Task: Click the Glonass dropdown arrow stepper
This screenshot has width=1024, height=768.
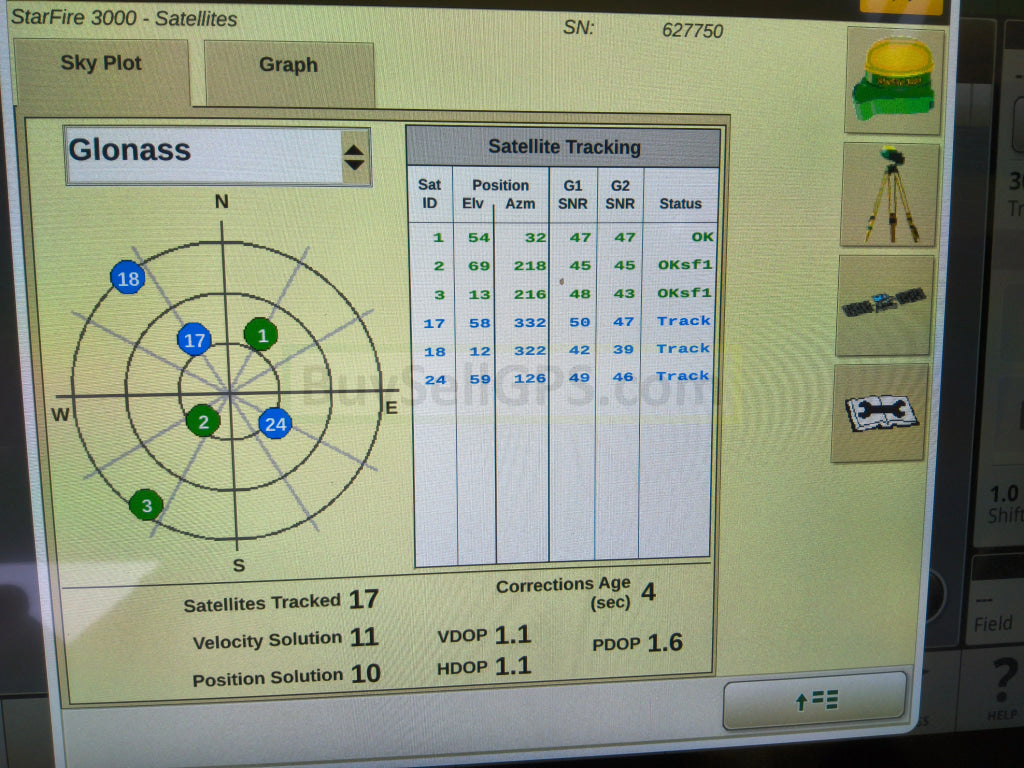Action: (x=355, y=157)
